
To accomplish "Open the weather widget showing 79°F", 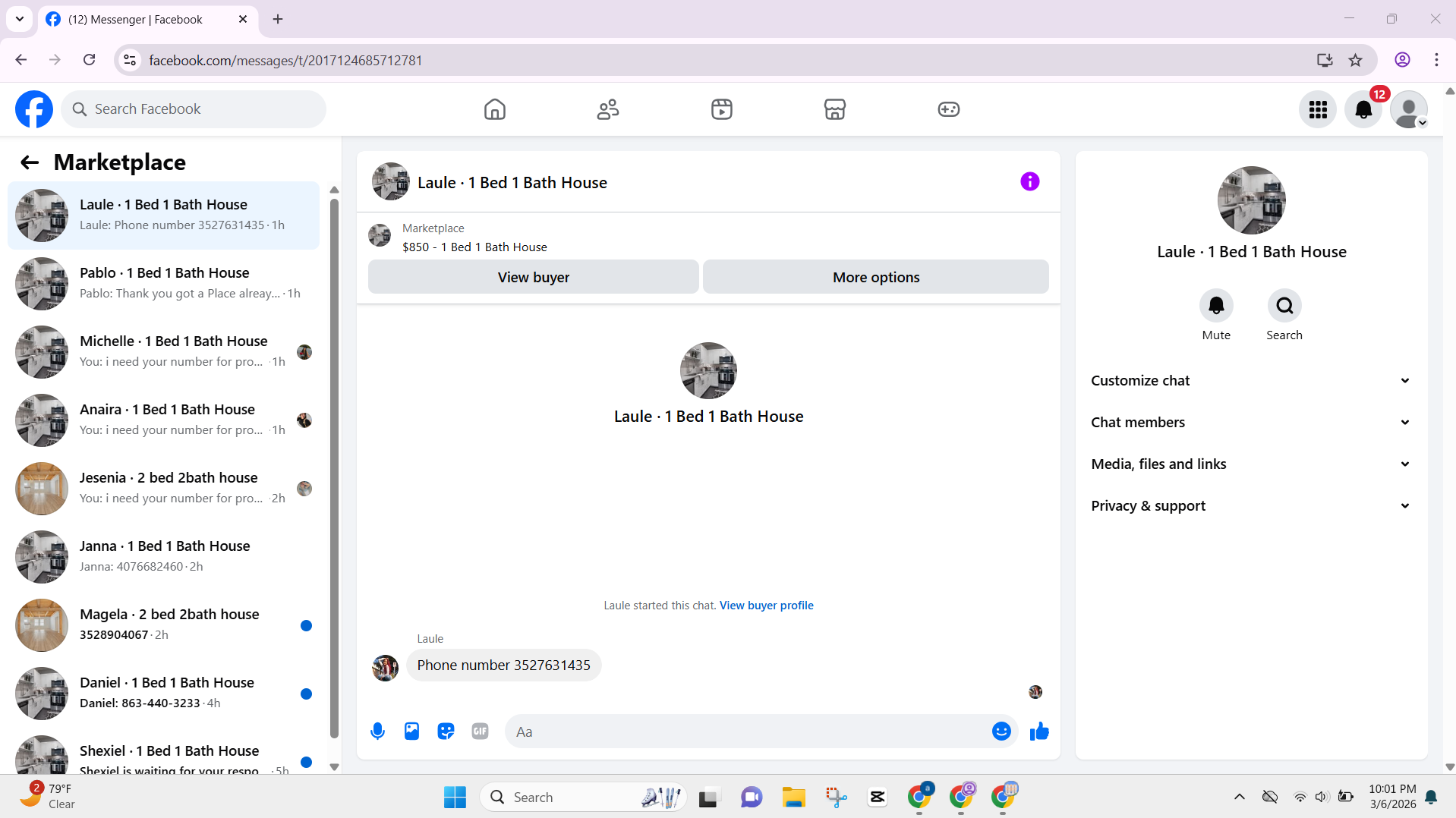I will tap(47, 797).
